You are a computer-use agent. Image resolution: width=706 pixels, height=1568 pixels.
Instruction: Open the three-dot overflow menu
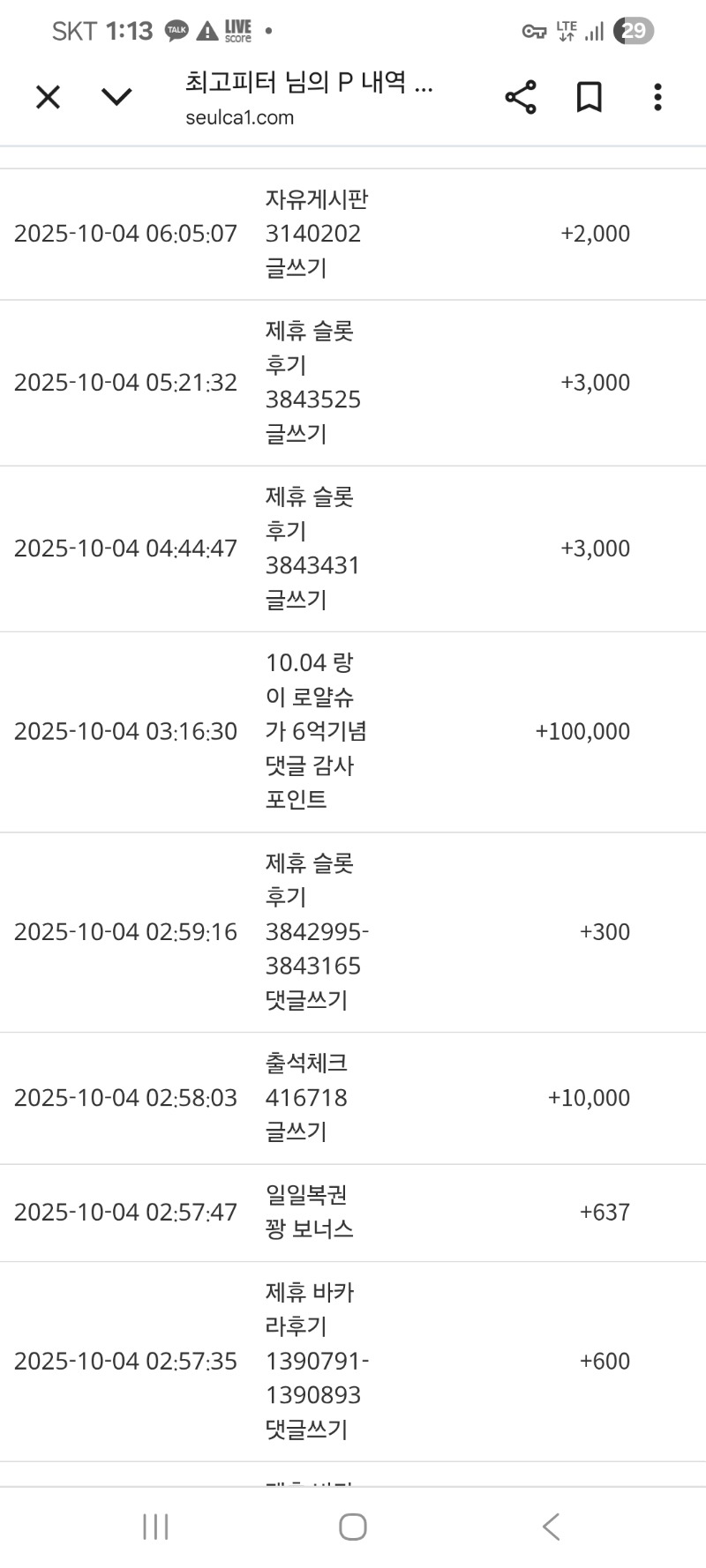click(x=657, y=97)
